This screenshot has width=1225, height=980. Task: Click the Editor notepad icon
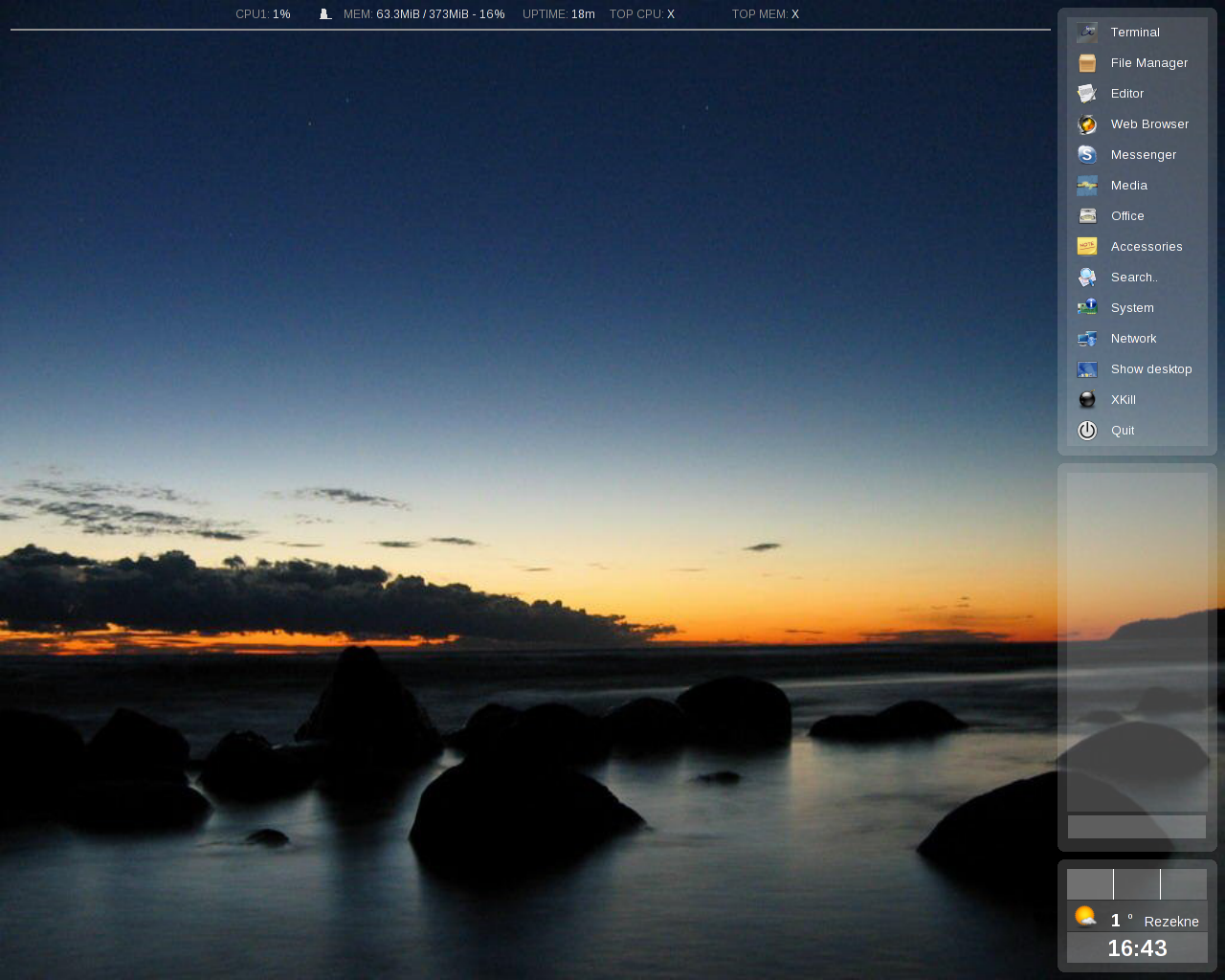(1087, 94)
